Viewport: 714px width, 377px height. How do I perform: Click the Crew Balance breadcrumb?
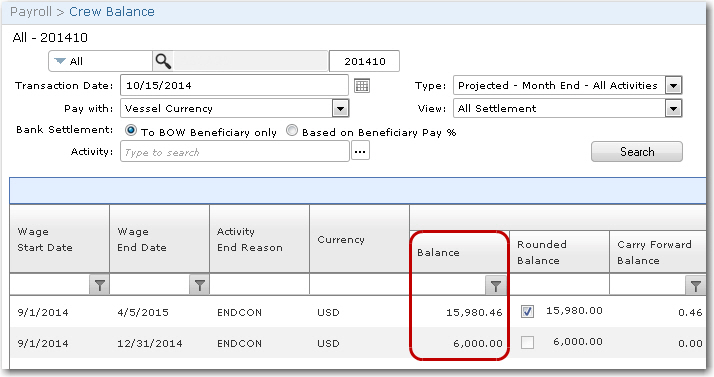[x=112, y=12]
